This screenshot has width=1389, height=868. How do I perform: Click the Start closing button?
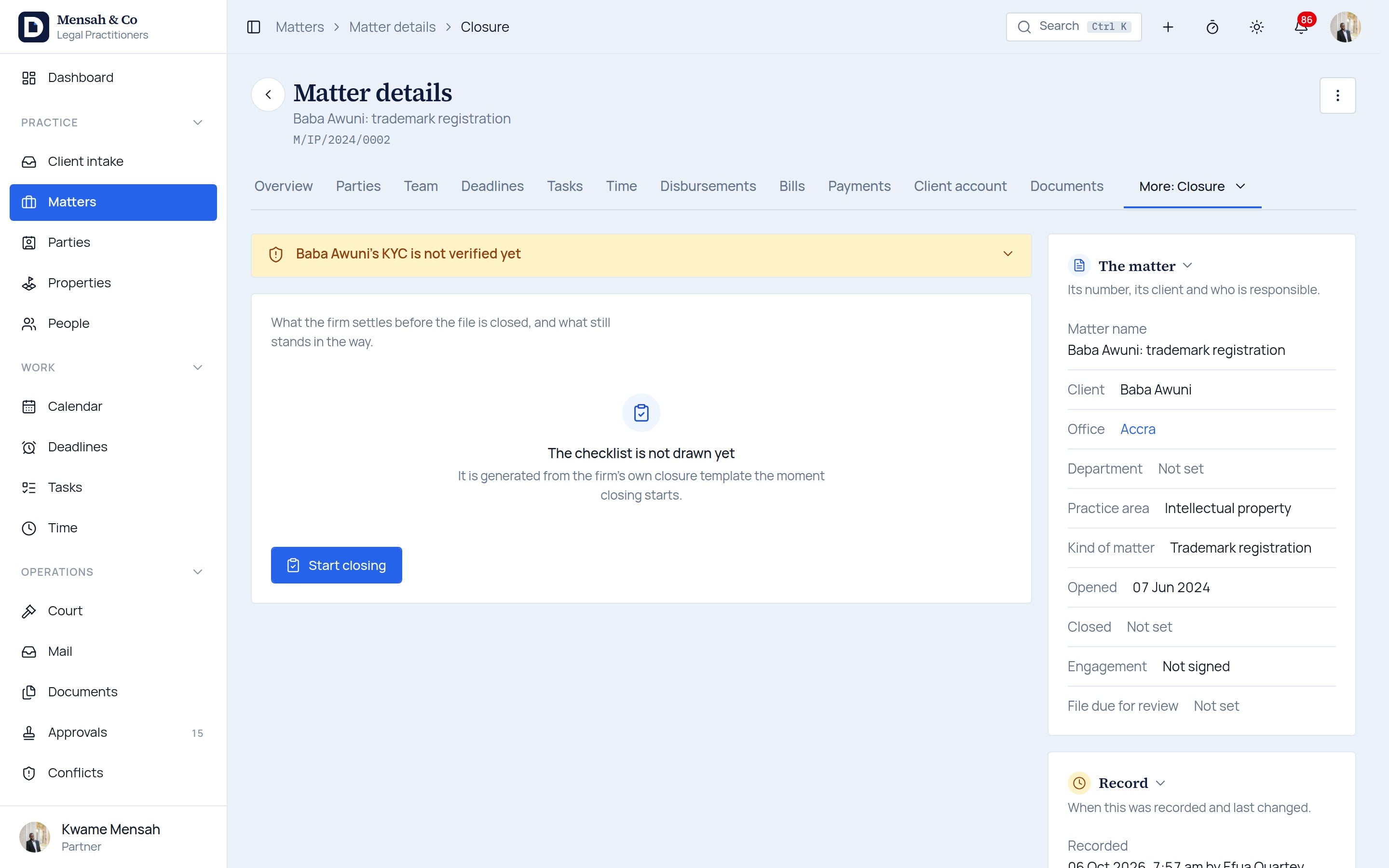pos(336,566)
